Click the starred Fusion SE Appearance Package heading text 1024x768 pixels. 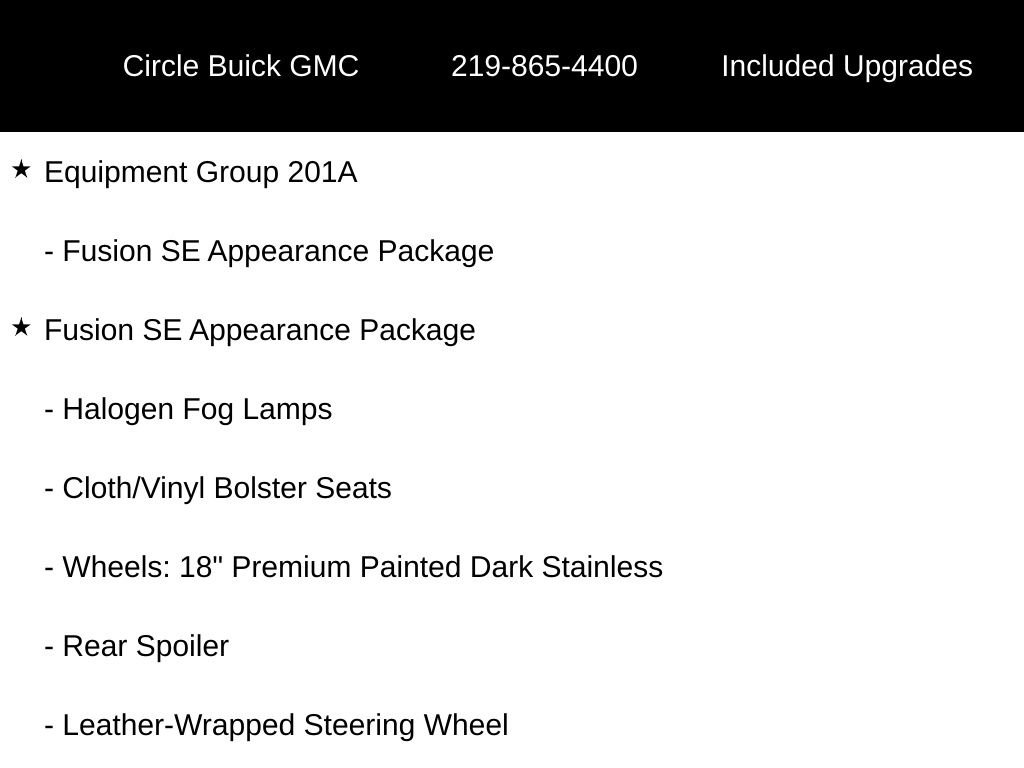pos(260,330)
